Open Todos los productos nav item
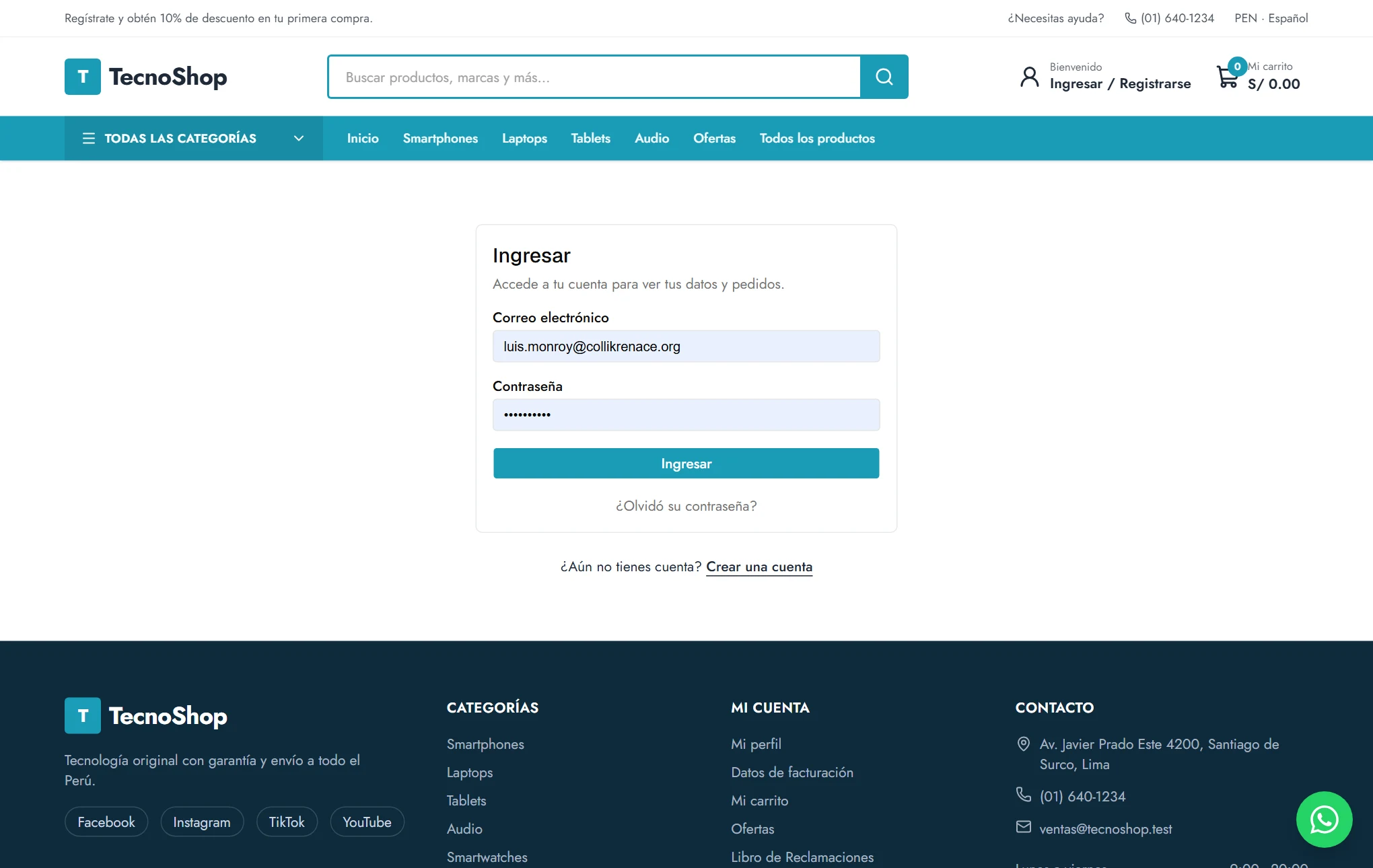 tap(818, 138)
